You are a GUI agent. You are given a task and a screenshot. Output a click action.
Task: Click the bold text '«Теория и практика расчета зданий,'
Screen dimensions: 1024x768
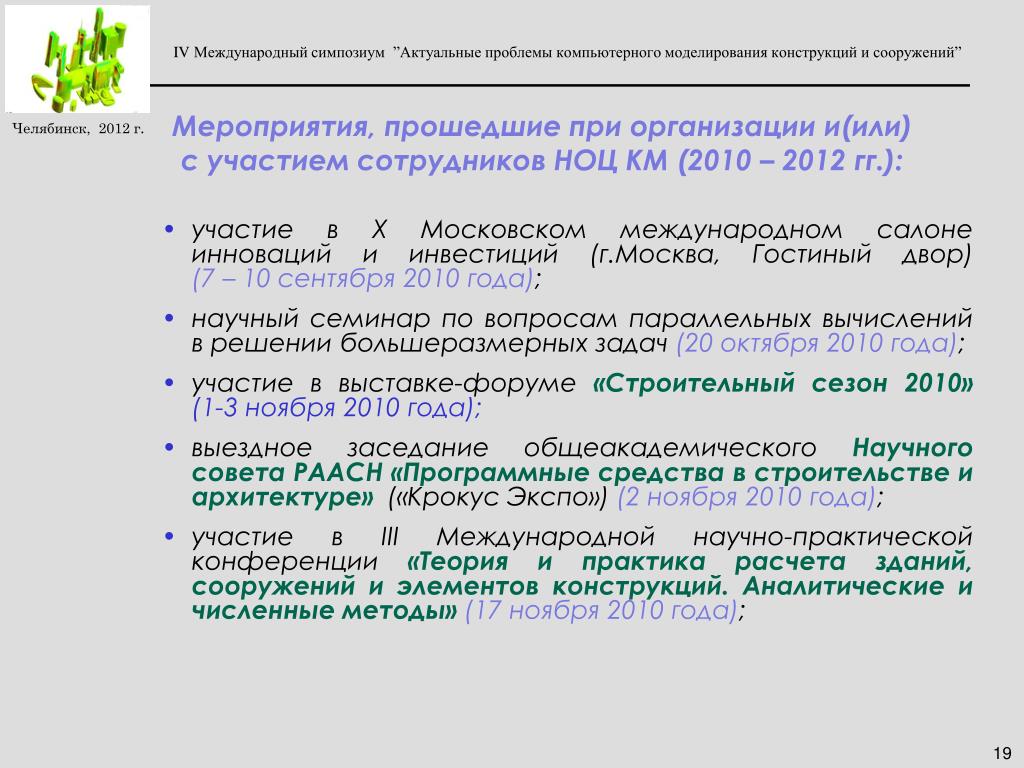[689, 562]
